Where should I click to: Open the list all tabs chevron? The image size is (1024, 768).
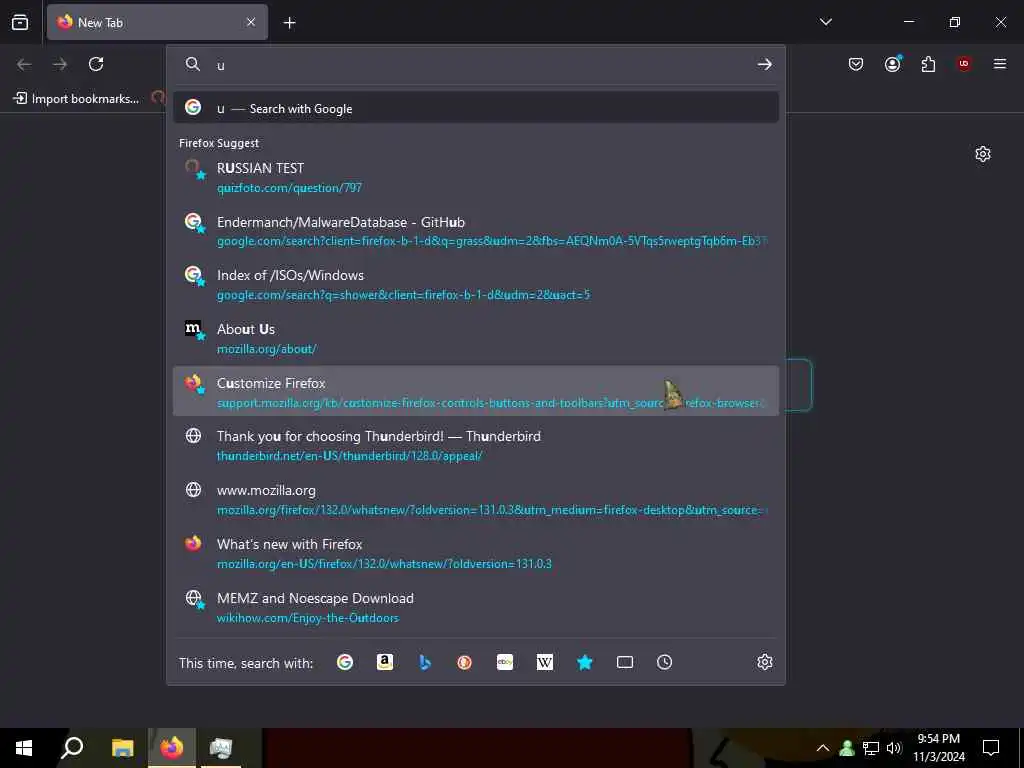tap(825, 22)
